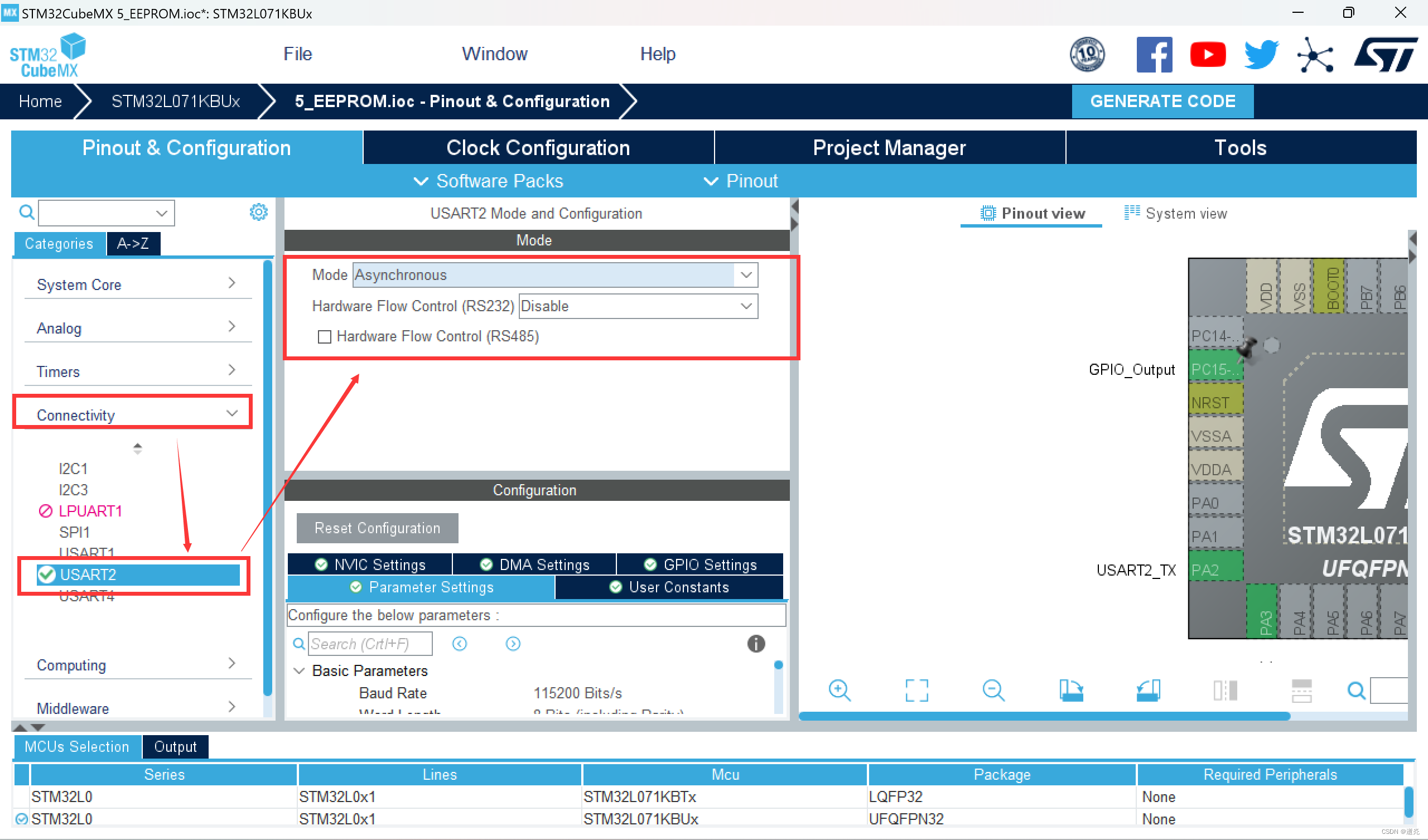
Task: Open the Help menu
Action: [x=658, y=54]
